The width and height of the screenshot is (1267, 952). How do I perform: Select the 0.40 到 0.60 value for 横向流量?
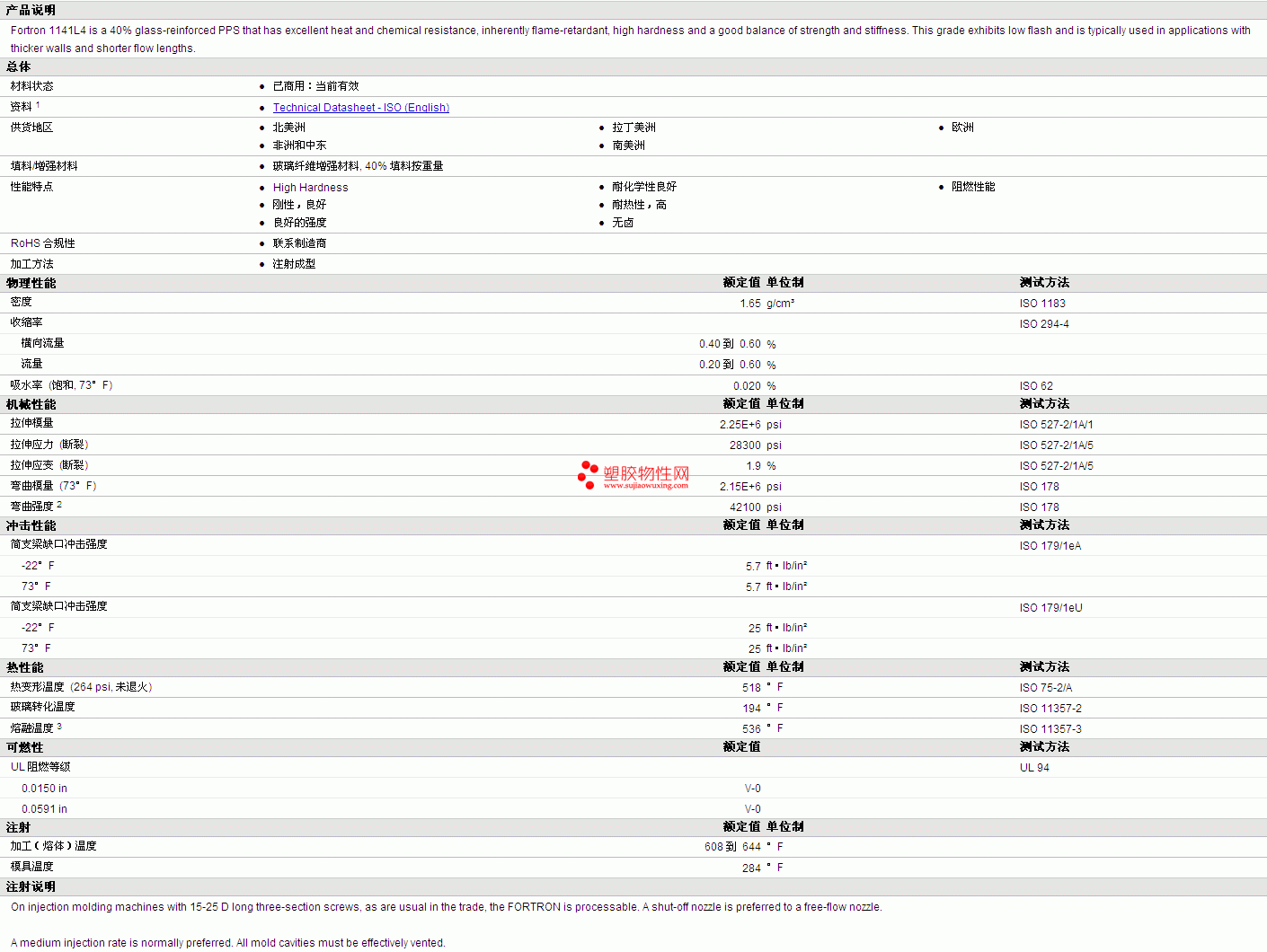point(730,344)
